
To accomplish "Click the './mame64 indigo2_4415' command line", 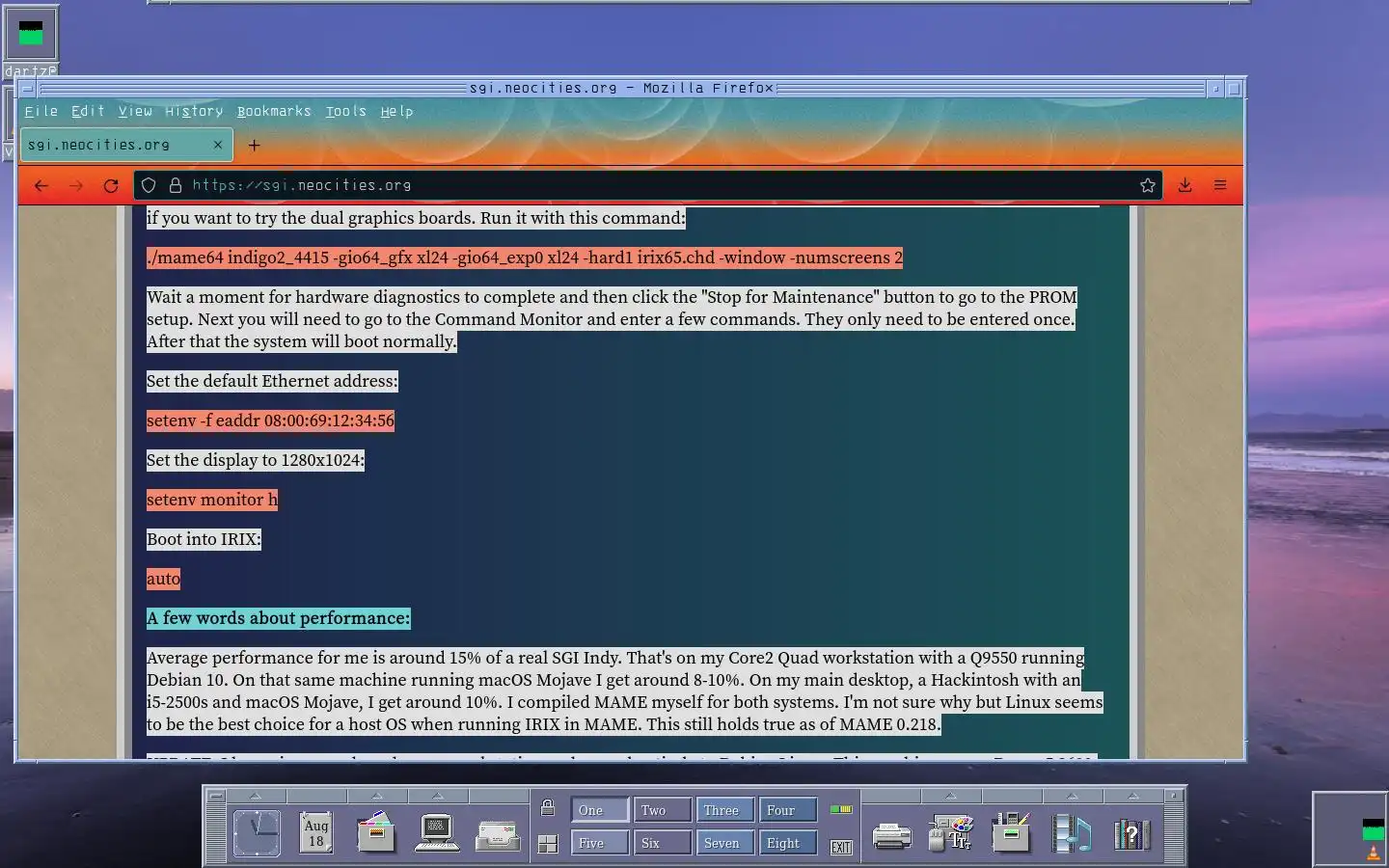I will tap(525, 258).
